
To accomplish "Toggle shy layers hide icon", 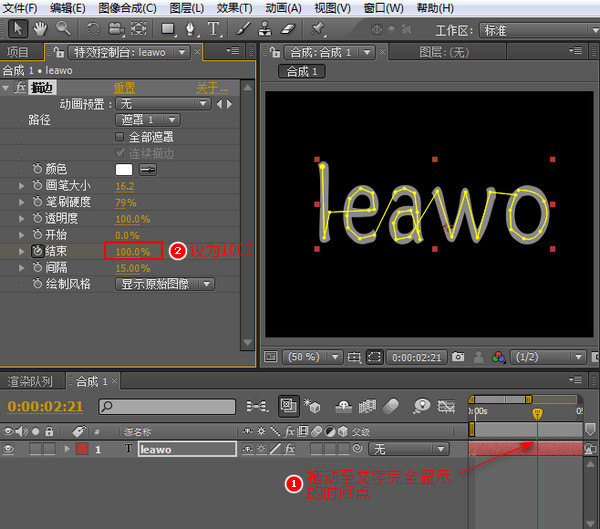I will [x=344, y=406].
